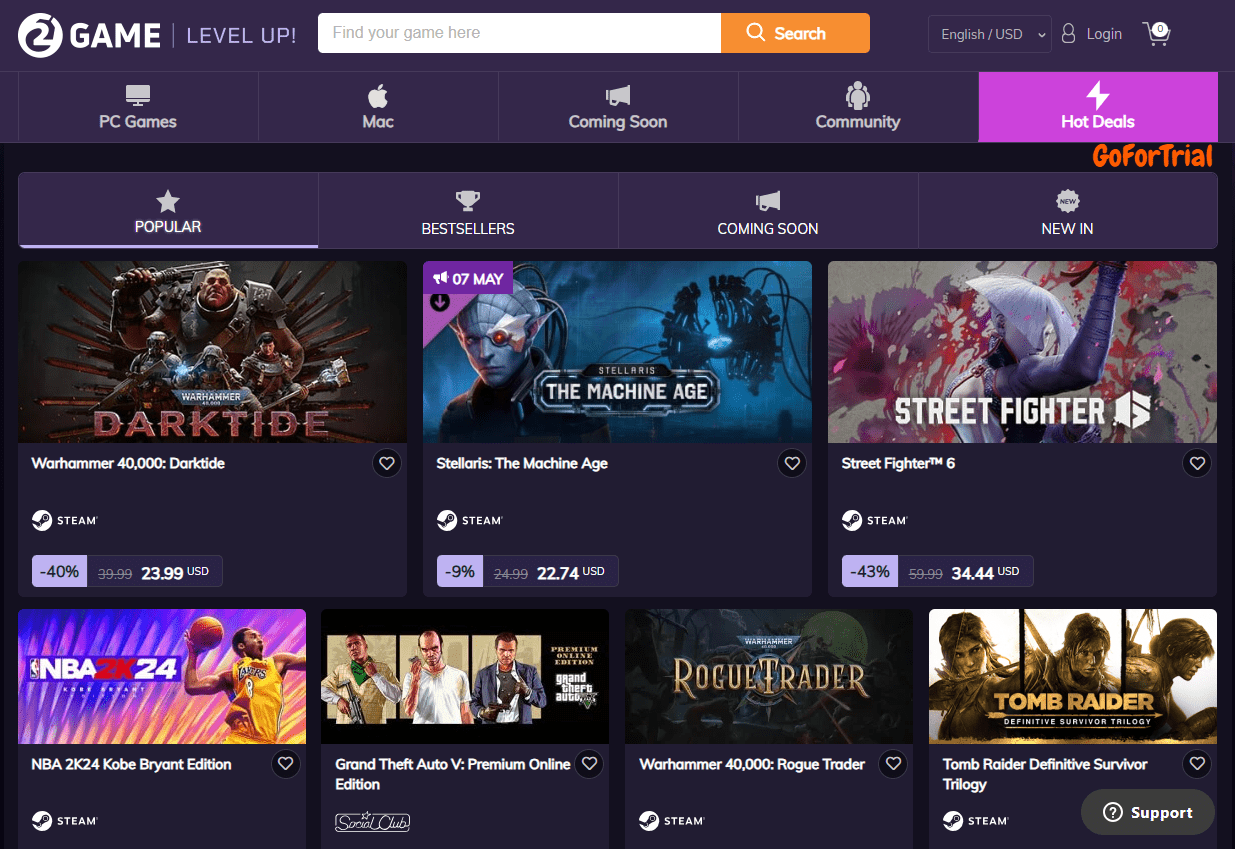Click the Community people icon
This screenshot has height=849, width=1235.
click(858, 95)
